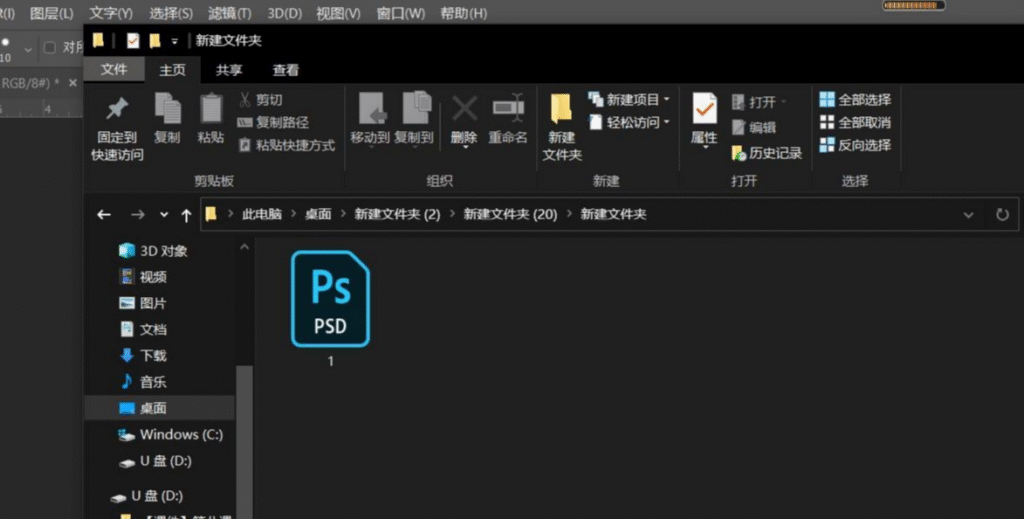This screenshot has height=519, width=1024.
Task: Click the quick access properties checkmark icon
Action: 133,41
